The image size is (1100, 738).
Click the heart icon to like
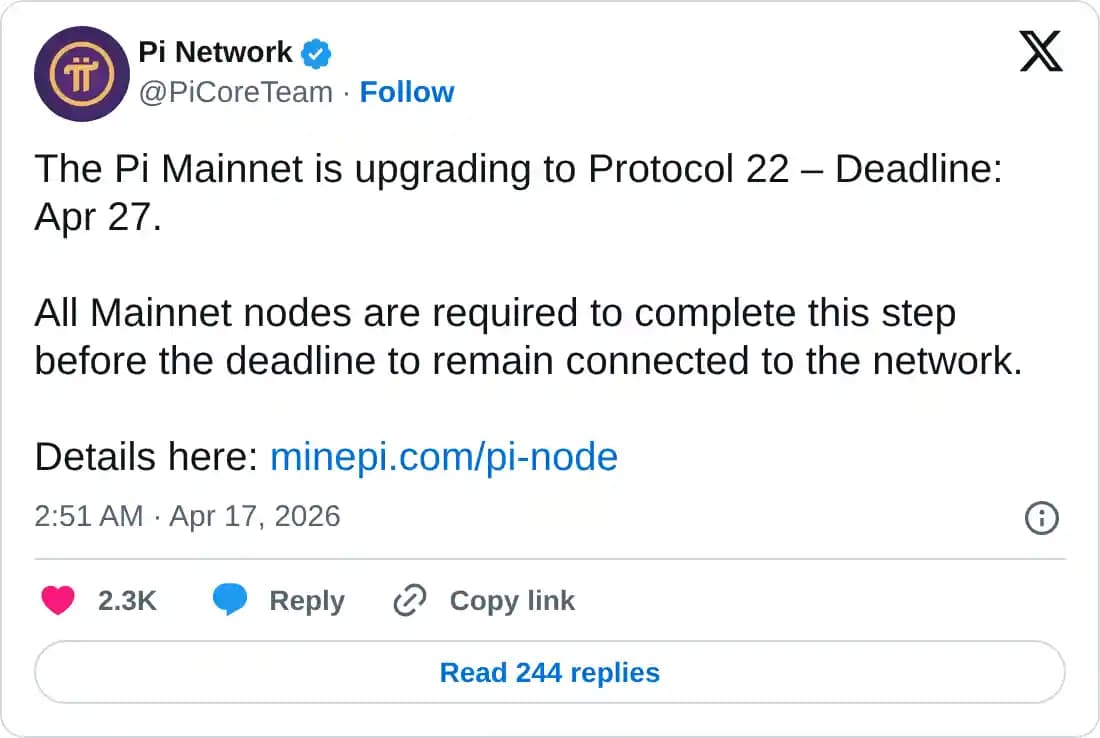click(58, 600)
